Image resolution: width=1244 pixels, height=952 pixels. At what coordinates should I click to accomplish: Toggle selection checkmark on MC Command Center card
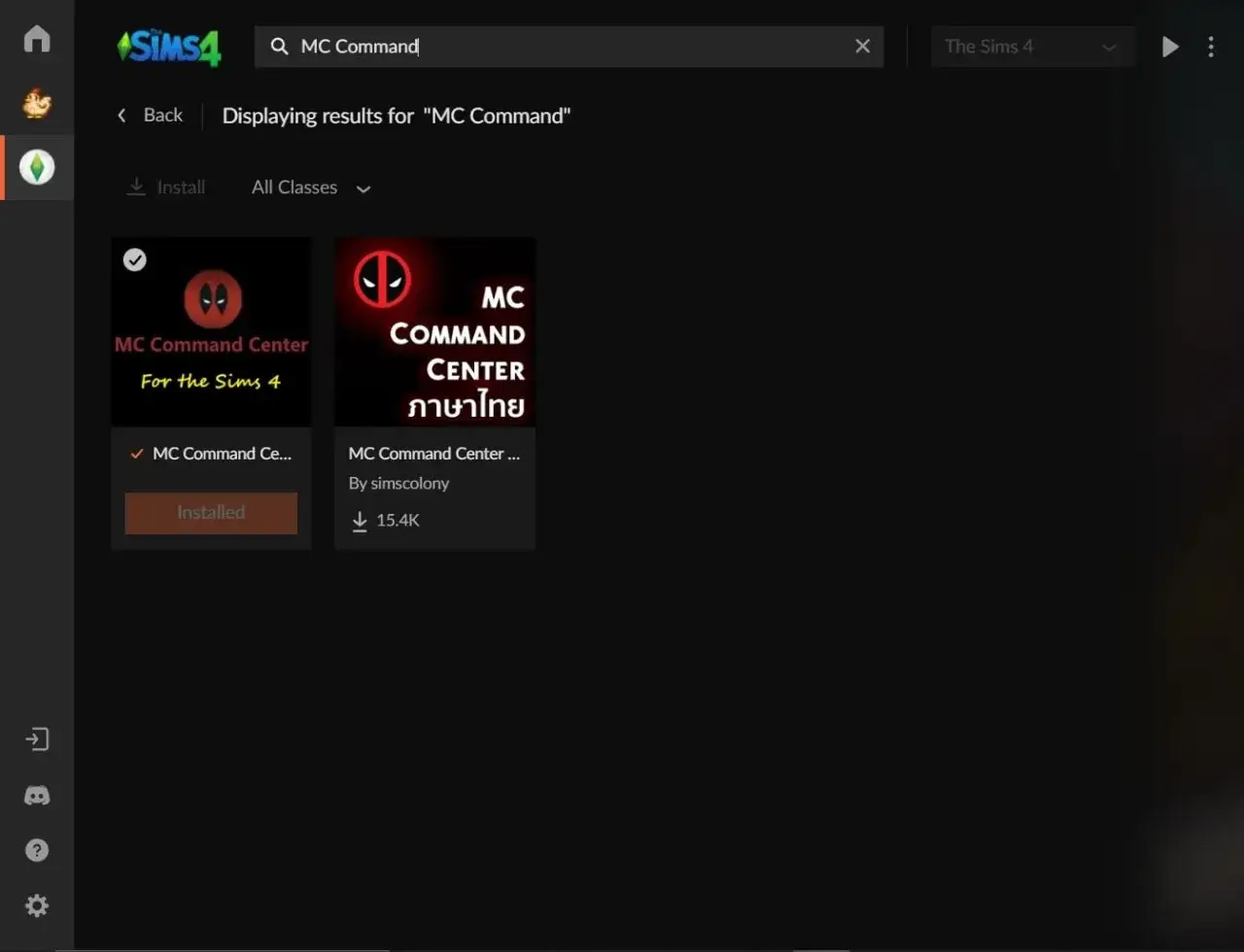(135, 260)
